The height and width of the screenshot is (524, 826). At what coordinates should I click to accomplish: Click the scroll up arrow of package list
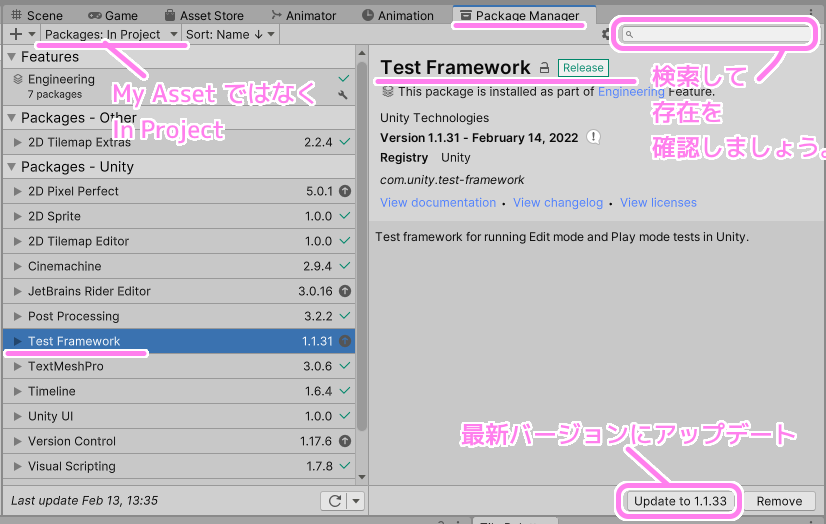coord(361,53)
